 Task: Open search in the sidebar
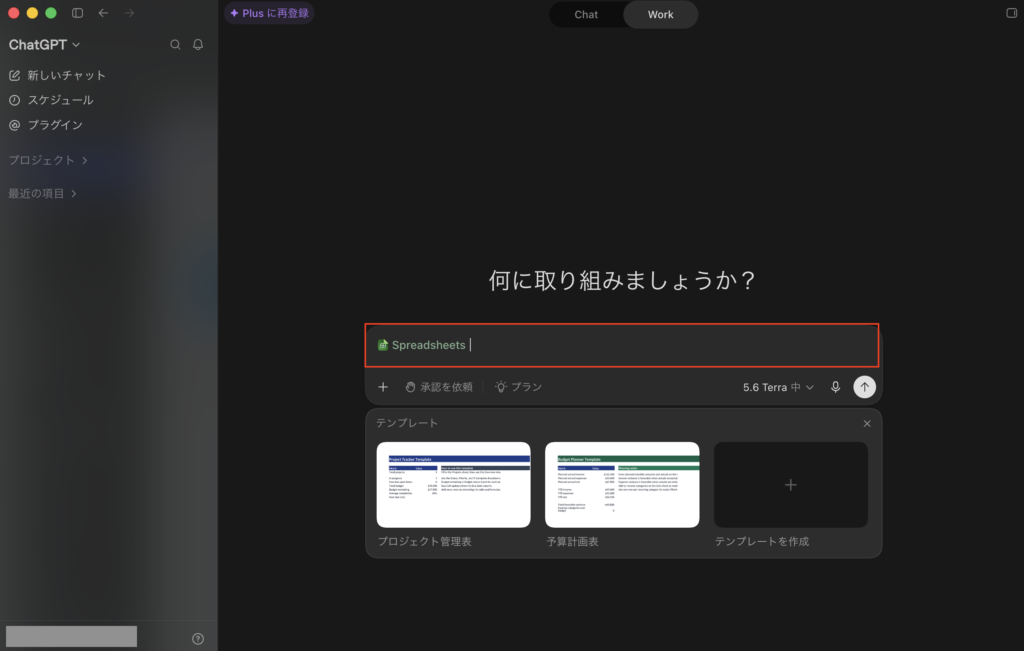(175, 44)
